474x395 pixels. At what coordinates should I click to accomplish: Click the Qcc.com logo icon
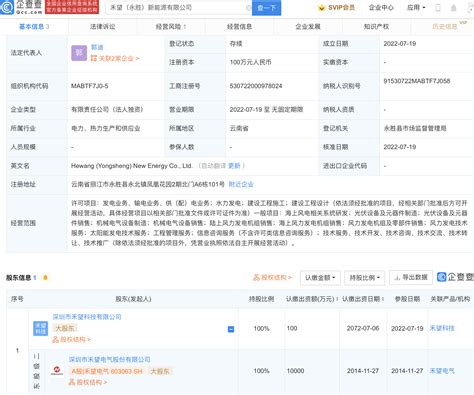(x=7, y=7)
